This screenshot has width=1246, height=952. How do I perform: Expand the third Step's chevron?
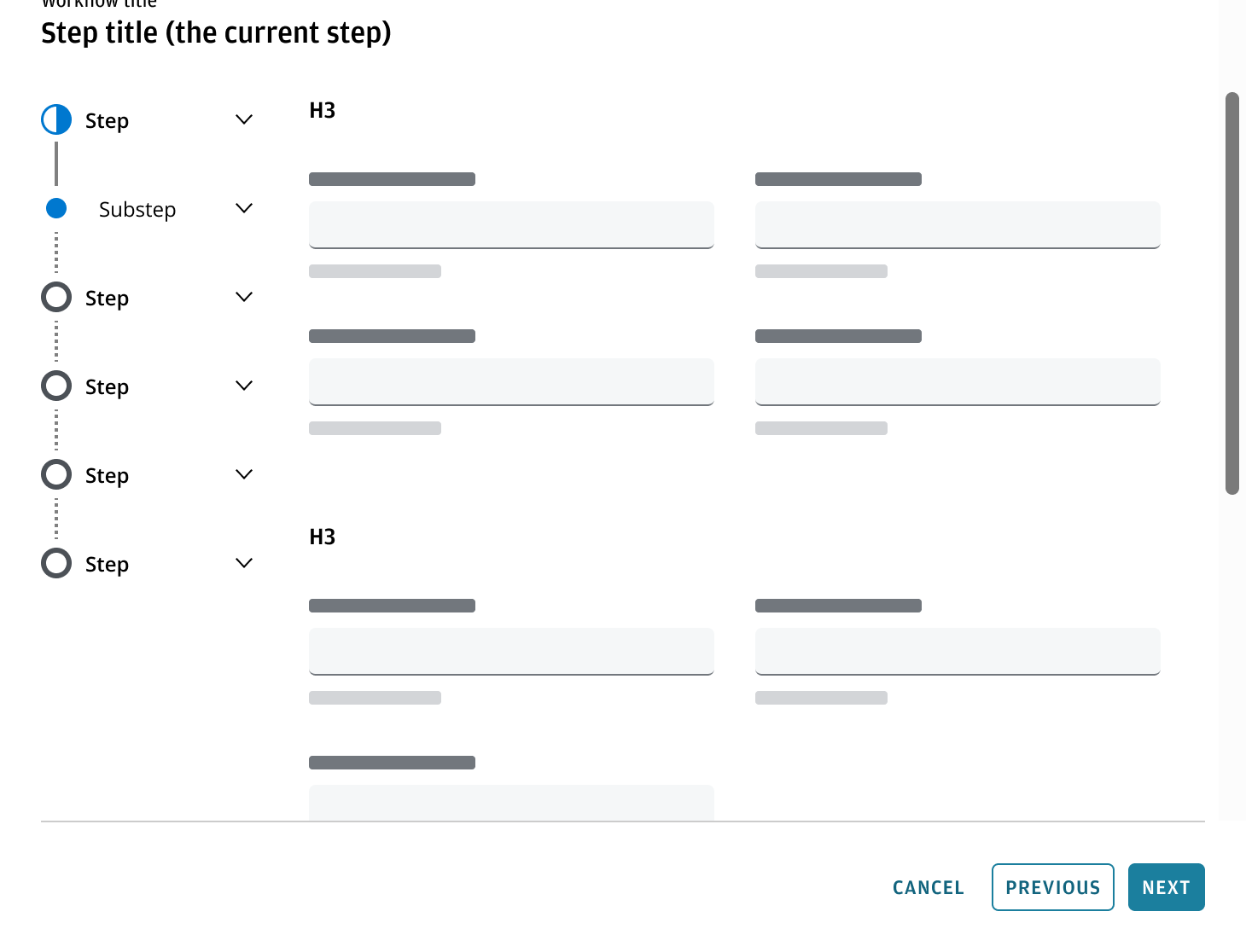coord(244,386)
